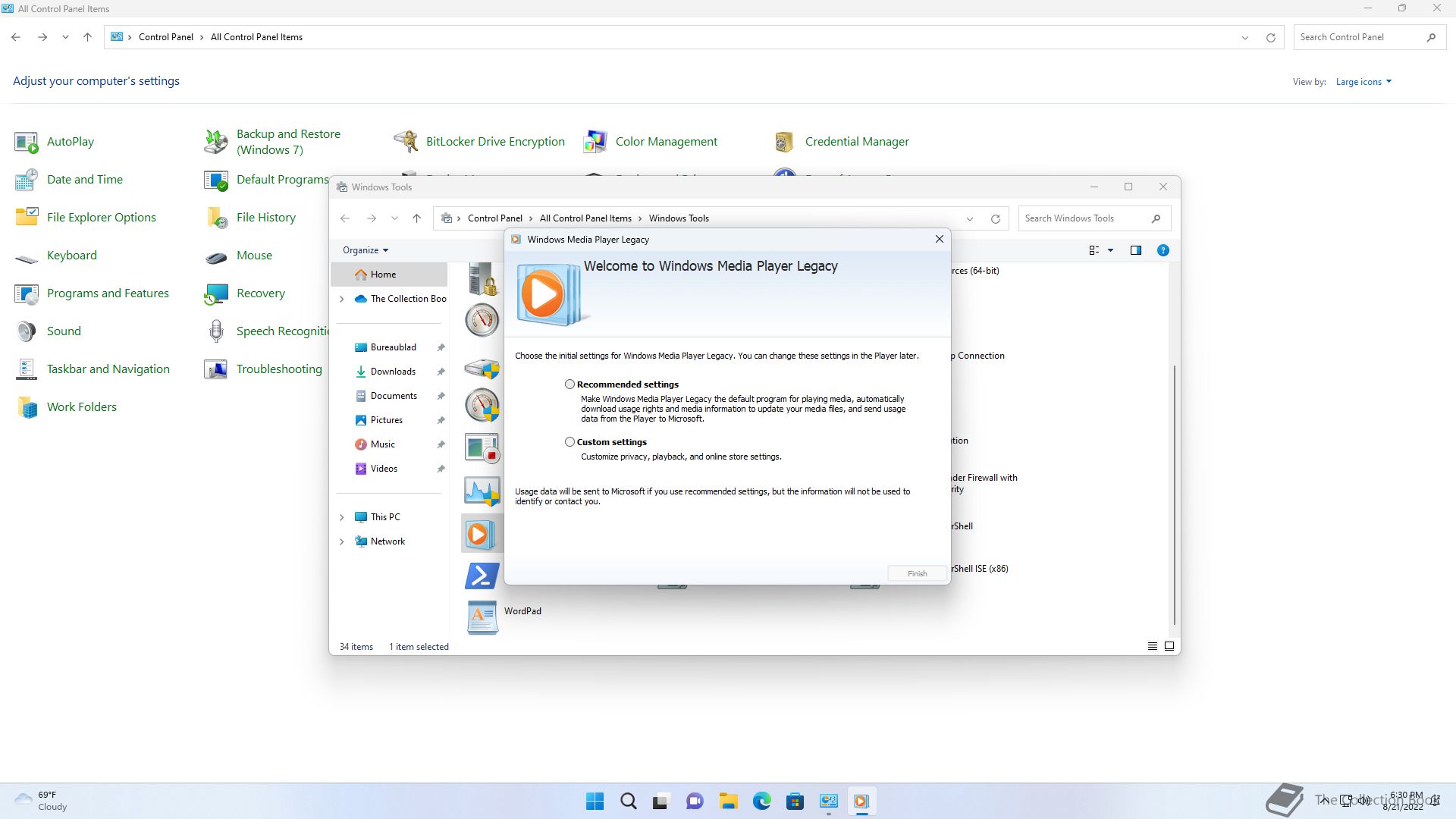Open Microsoft Edge from taskbar
1456x819 pixels.
pyautogui.click(x=761, y=802)
